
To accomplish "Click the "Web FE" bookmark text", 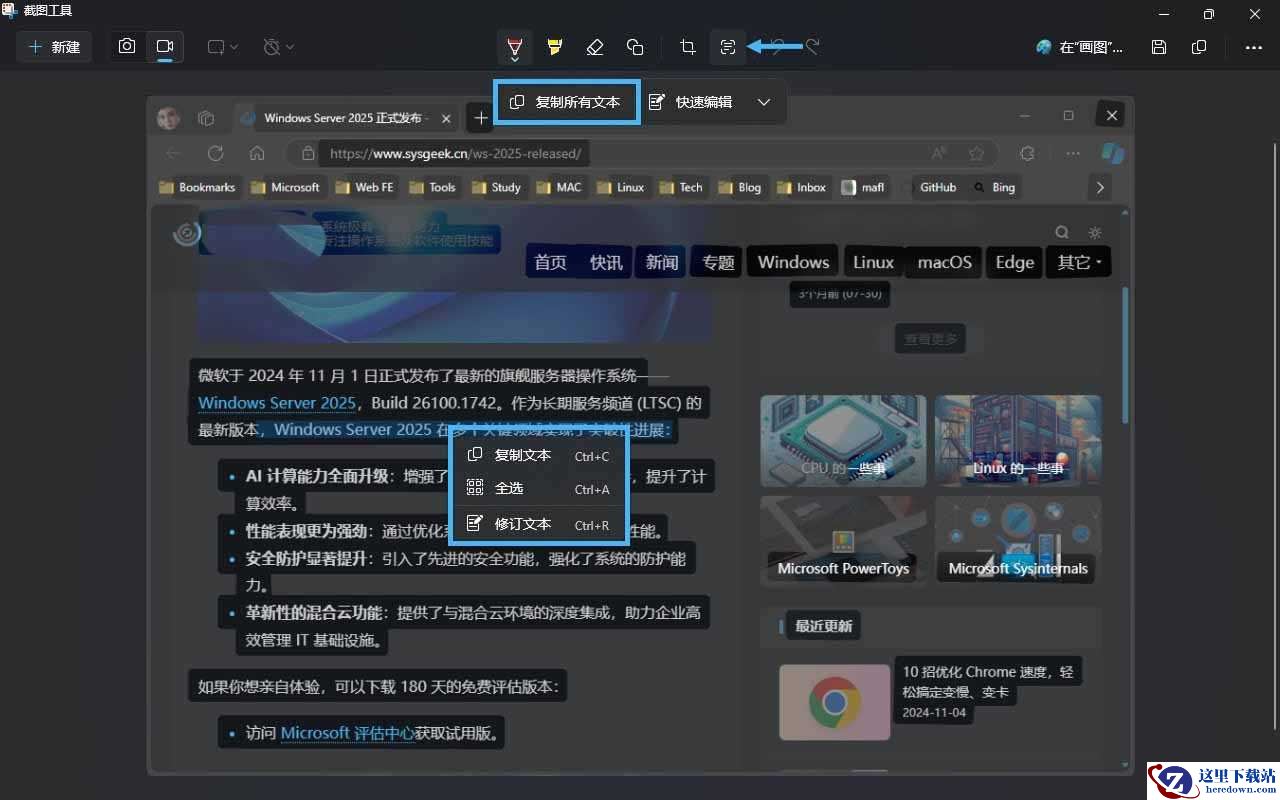I will pyautogui.click(x=375, y=187).
